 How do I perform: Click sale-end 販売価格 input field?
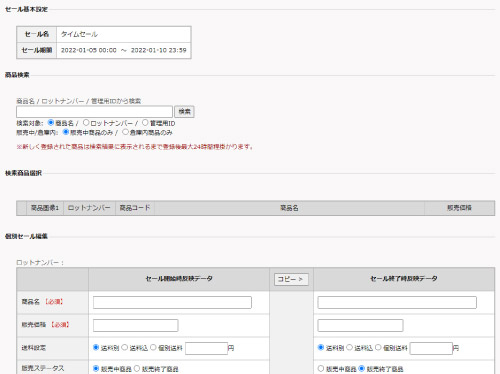coord(360,325)
